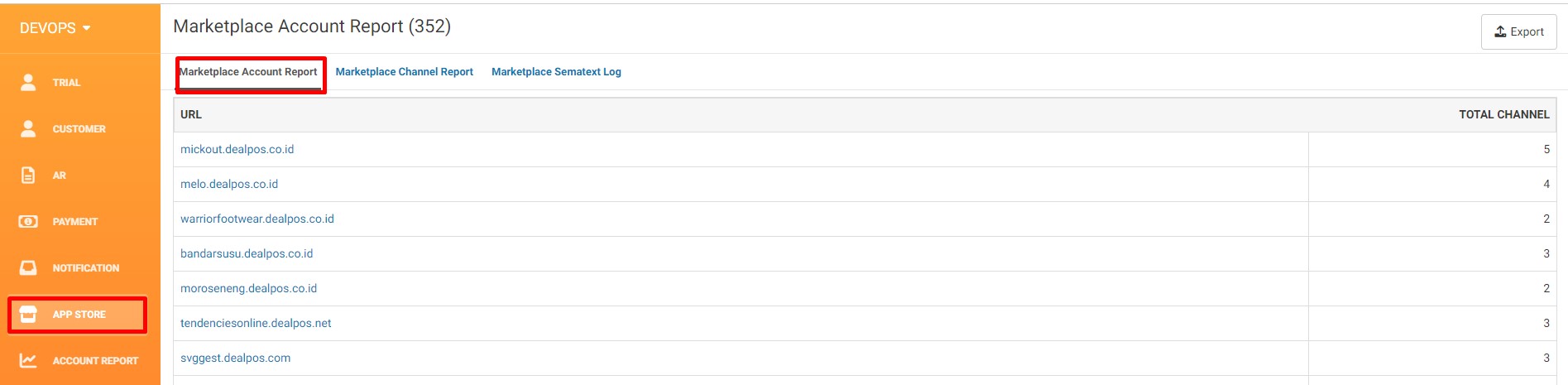Open the moroseneng.dealpos.co.id link
This screenshot has width=1568, height=385.
[x=249, y=288]
